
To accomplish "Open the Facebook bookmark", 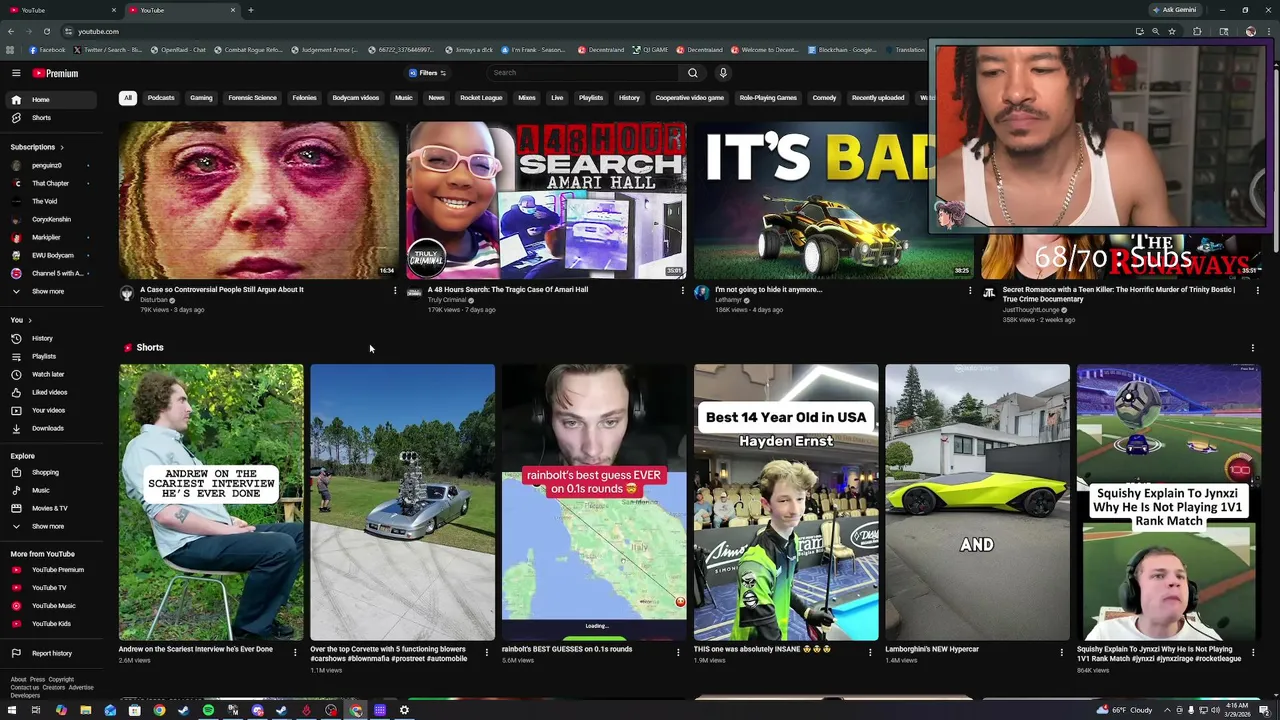I will (47, 50).
